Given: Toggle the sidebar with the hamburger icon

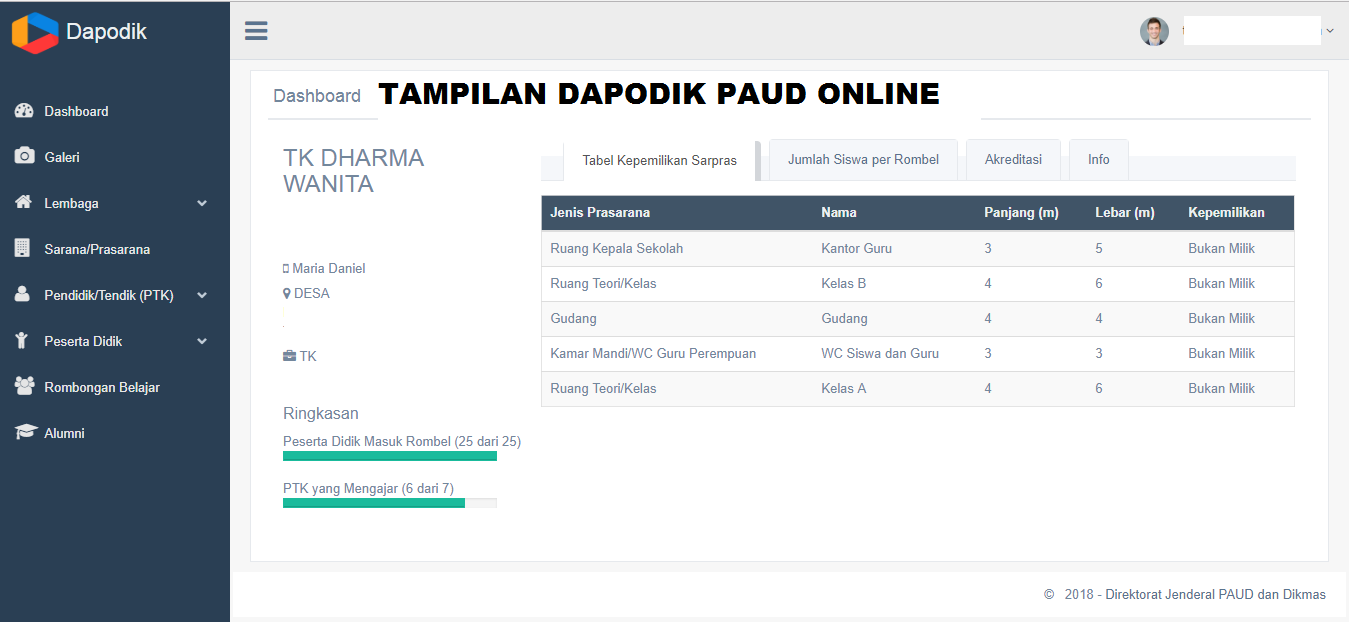Looking at the screenshot, I should (256, 30).
